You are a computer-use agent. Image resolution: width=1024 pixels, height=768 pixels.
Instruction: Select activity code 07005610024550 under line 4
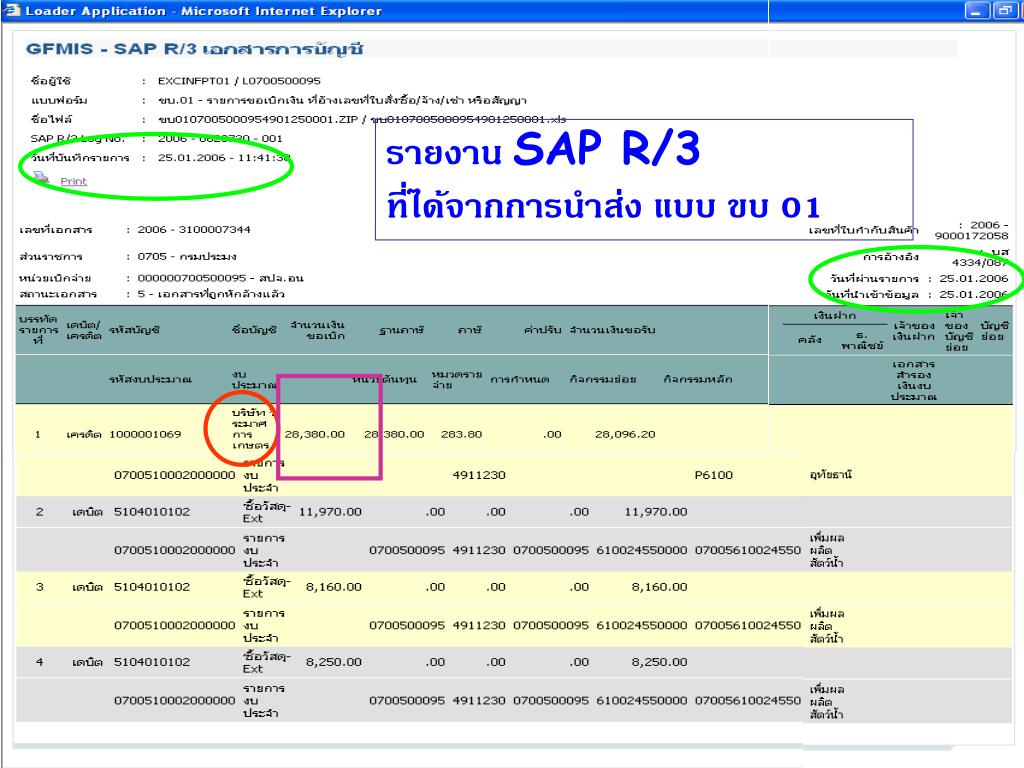(x=748, y=700)
